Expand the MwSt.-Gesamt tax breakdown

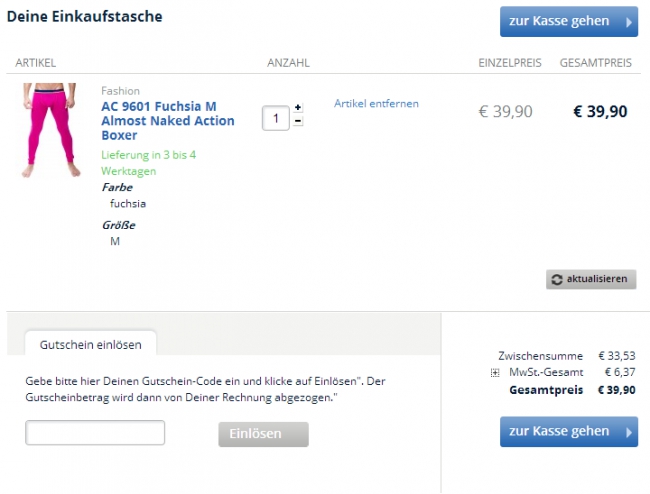(495, 373)
